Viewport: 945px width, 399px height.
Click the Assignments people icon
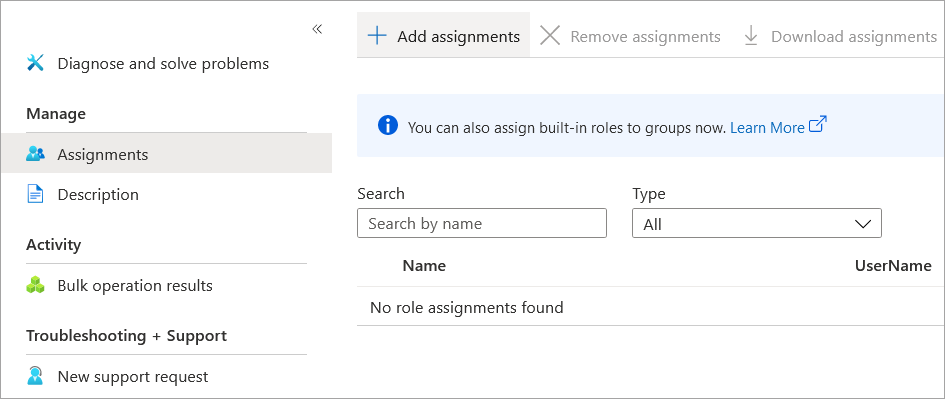36,154
